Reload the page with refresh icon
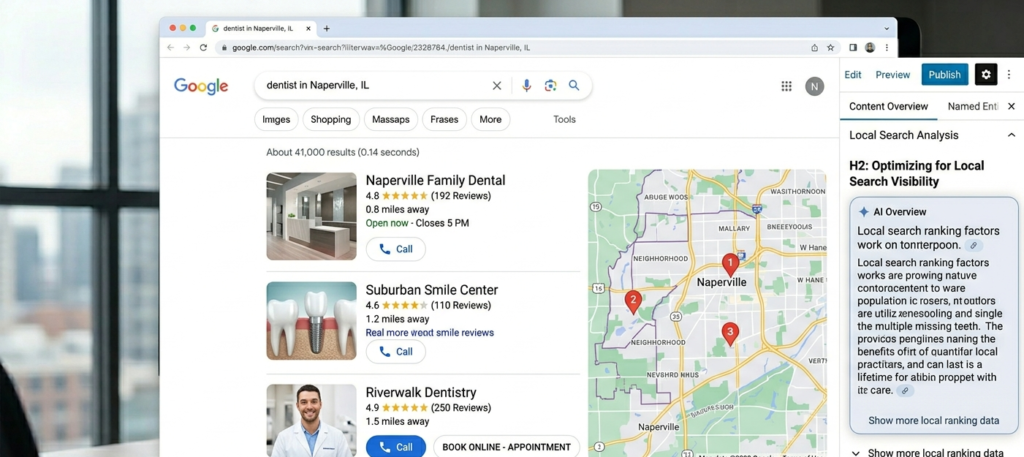The width and height of the screenshot is (1024, 457). tap(203, 48)
